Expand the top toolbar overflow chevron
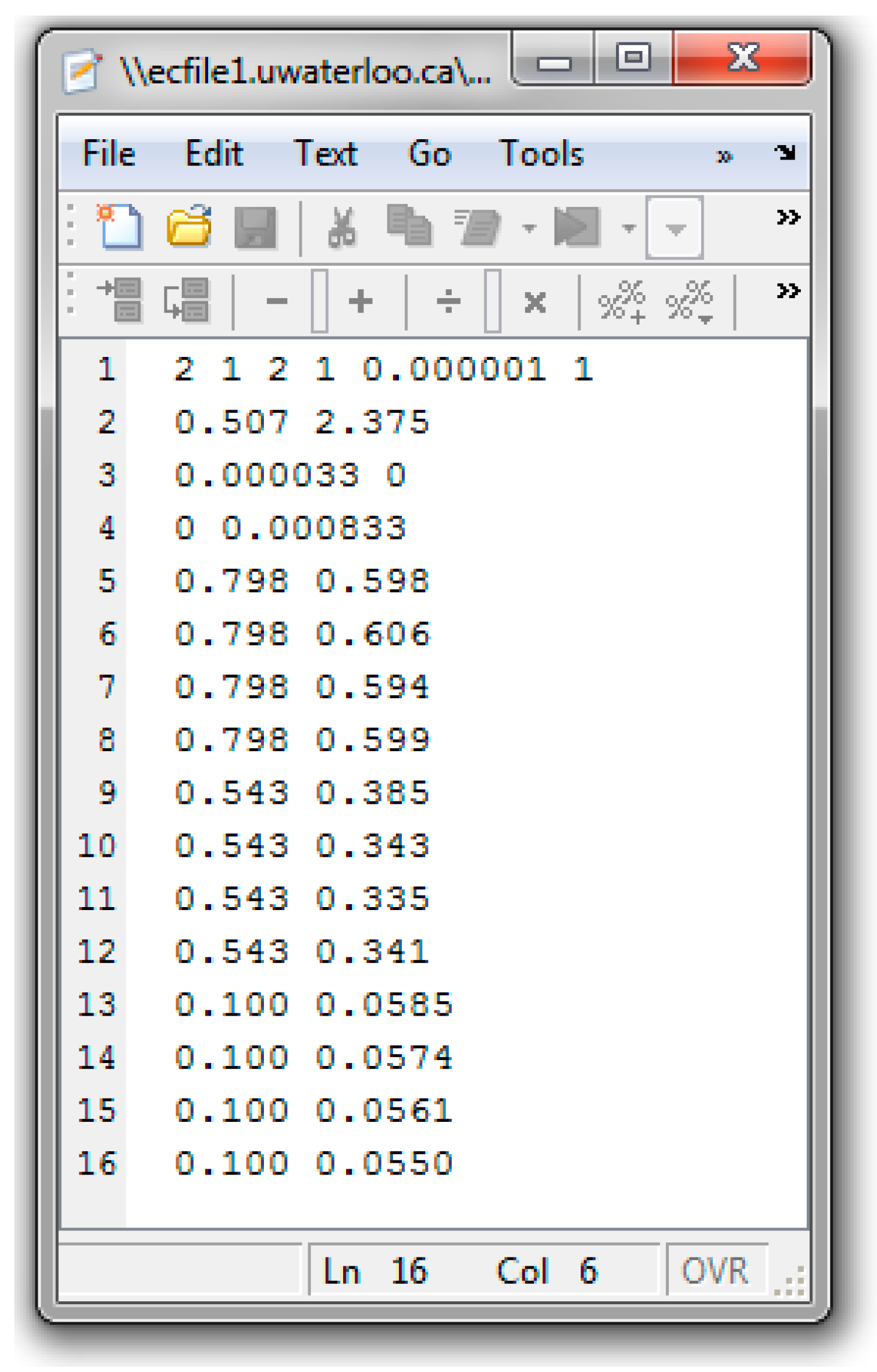 (x=788, y=217)
